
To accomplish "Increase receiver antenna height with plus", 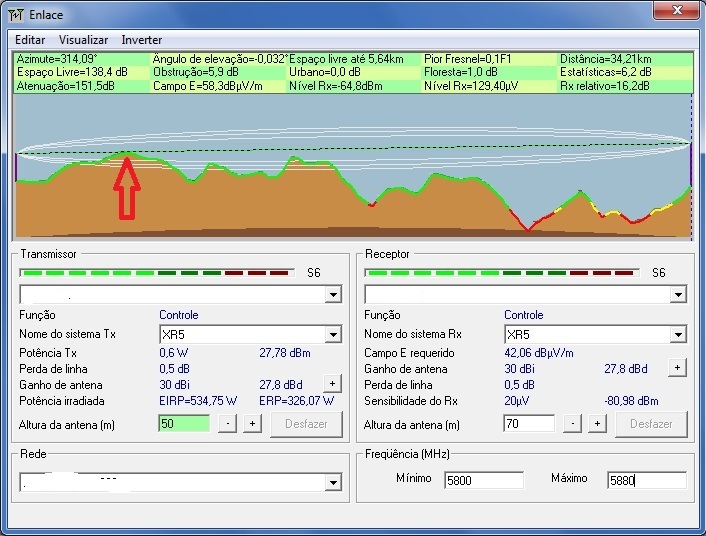I will tap(597, 424).
